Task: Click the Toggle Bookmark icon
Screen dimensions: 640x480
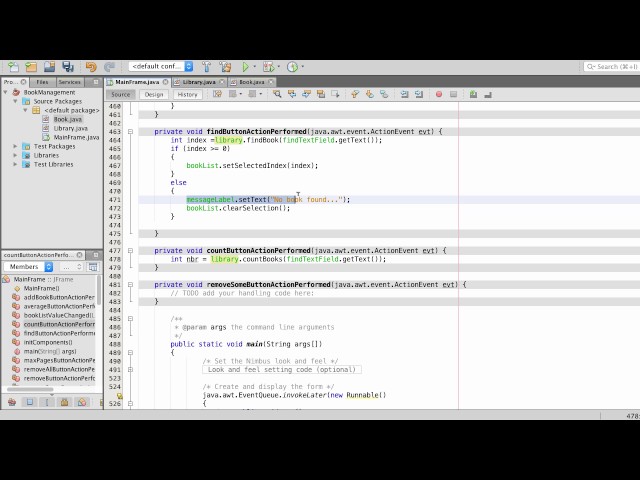Action: coord(384,94)
